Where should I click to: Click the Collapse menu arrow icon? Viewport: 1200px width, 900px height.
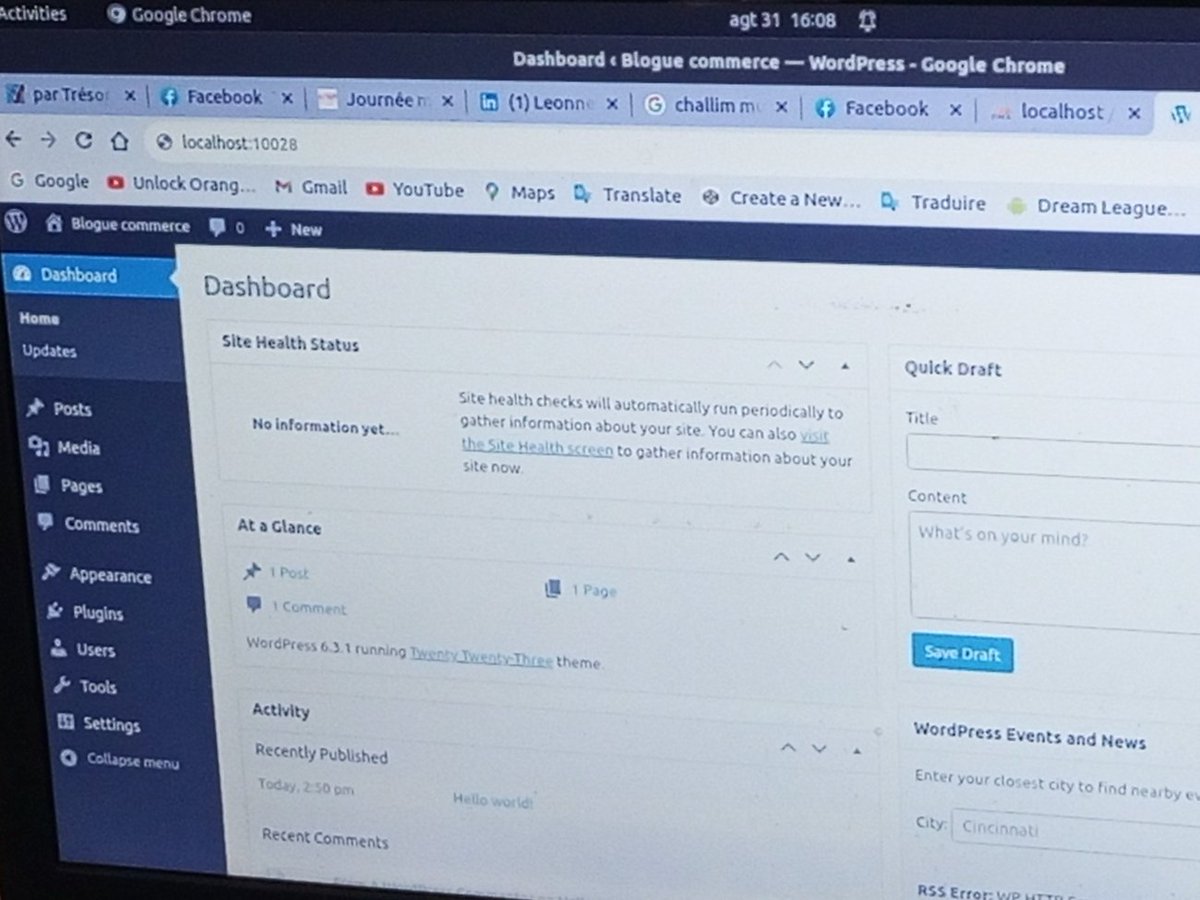click(x=69, y=758)
